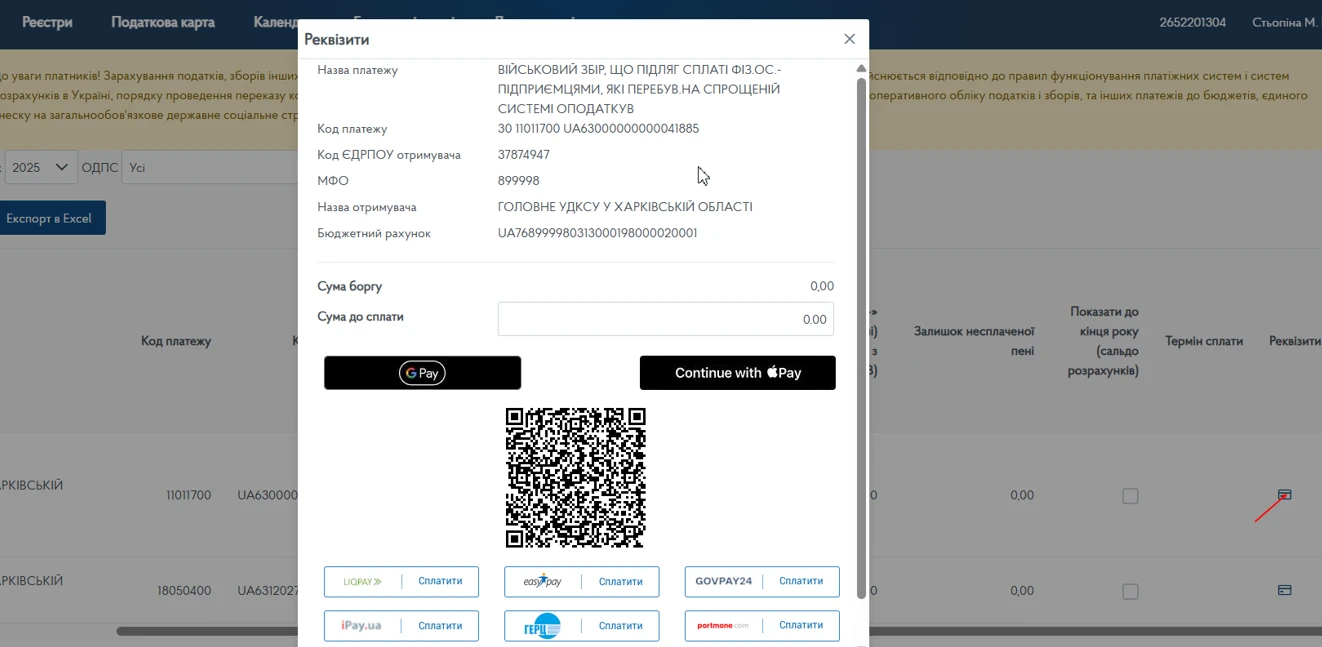Pay via EasyPay service
The image size is (1322, 647).
pyautogui.click(x=581, y=581)
